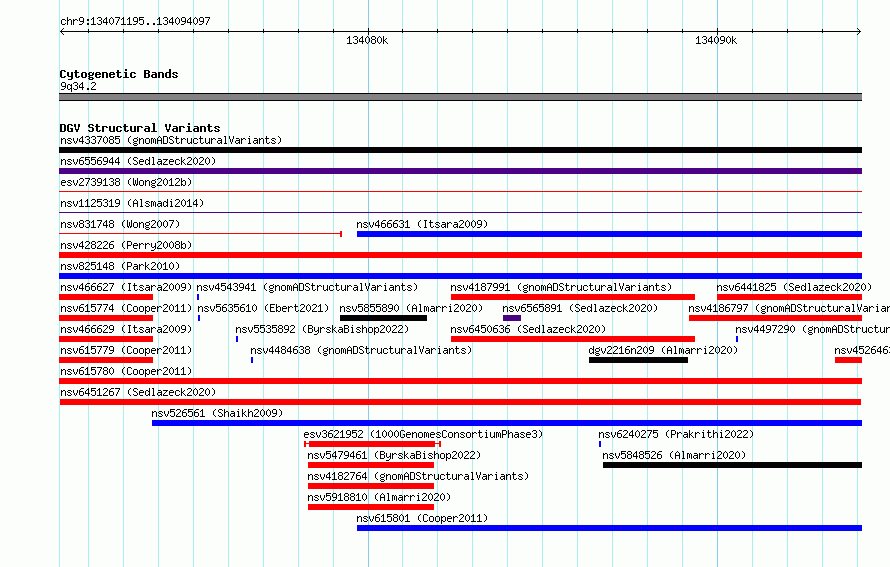The height and width of the screenshot is (567, 890).
Task: Select the red nsv831748 thin variant line
Action: click(200, 234)
